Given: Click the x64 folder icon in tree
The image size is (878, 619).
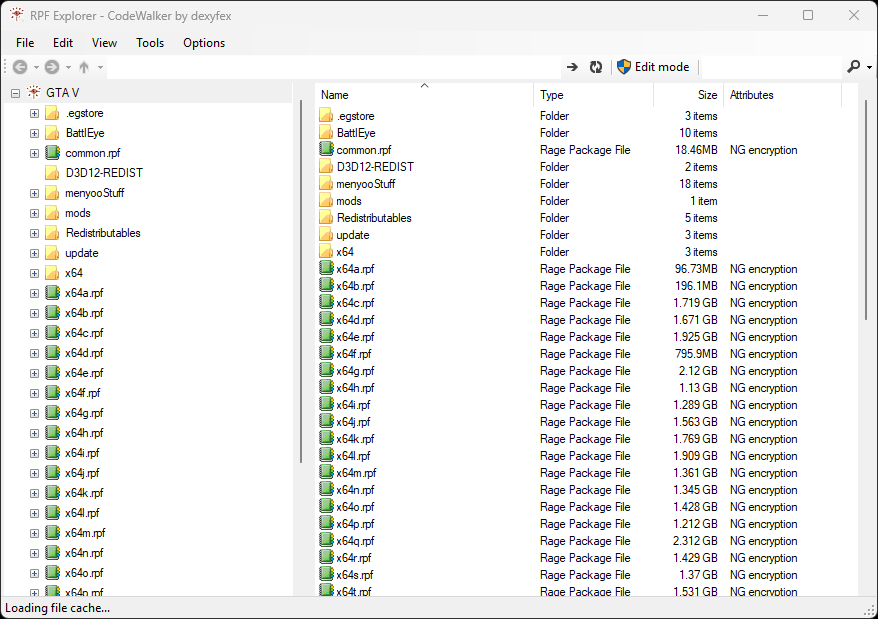Looking at the screenshot, I should (x=52, y=273).
